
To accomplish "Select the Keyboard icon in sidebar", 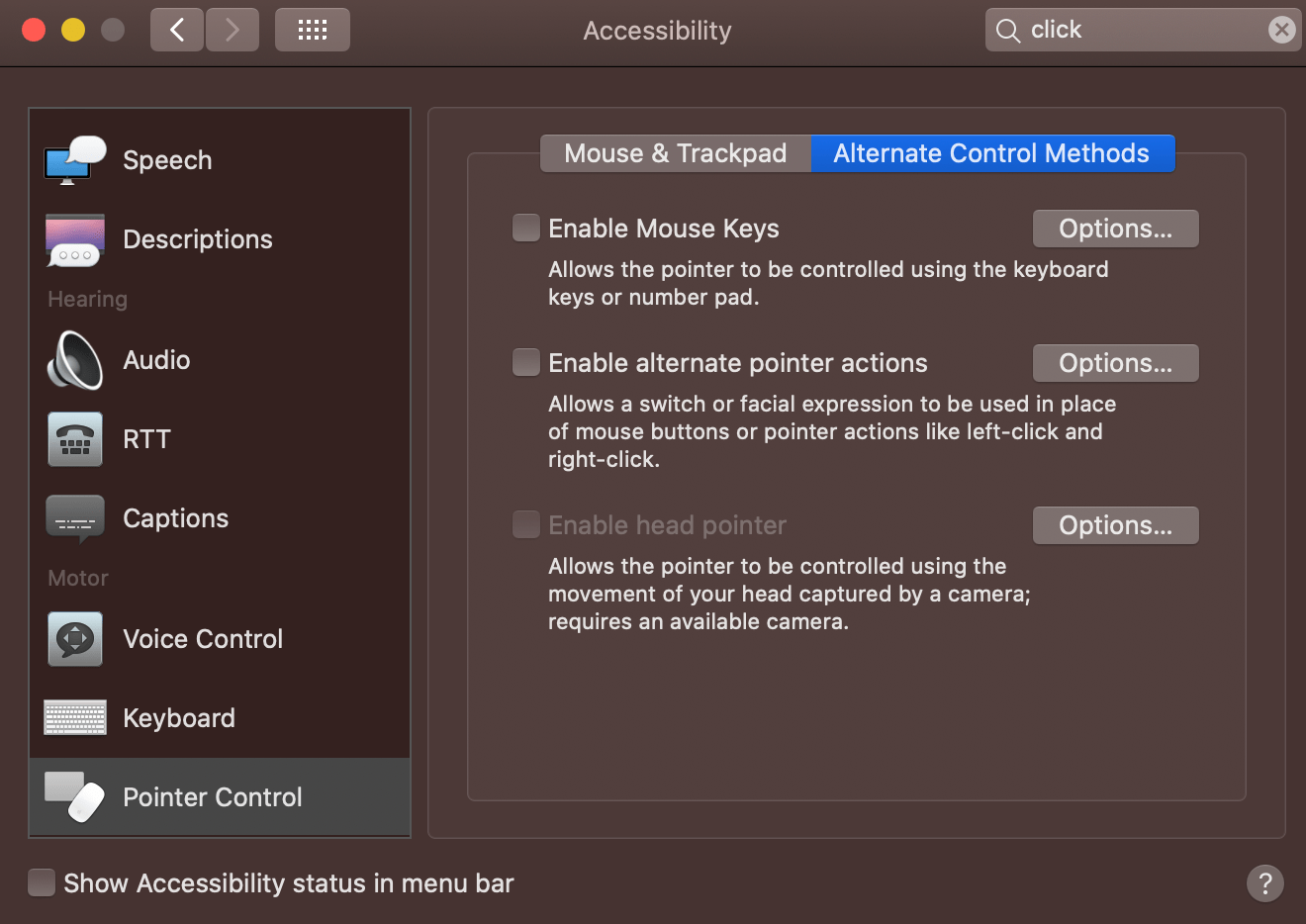I will point(74,717).
